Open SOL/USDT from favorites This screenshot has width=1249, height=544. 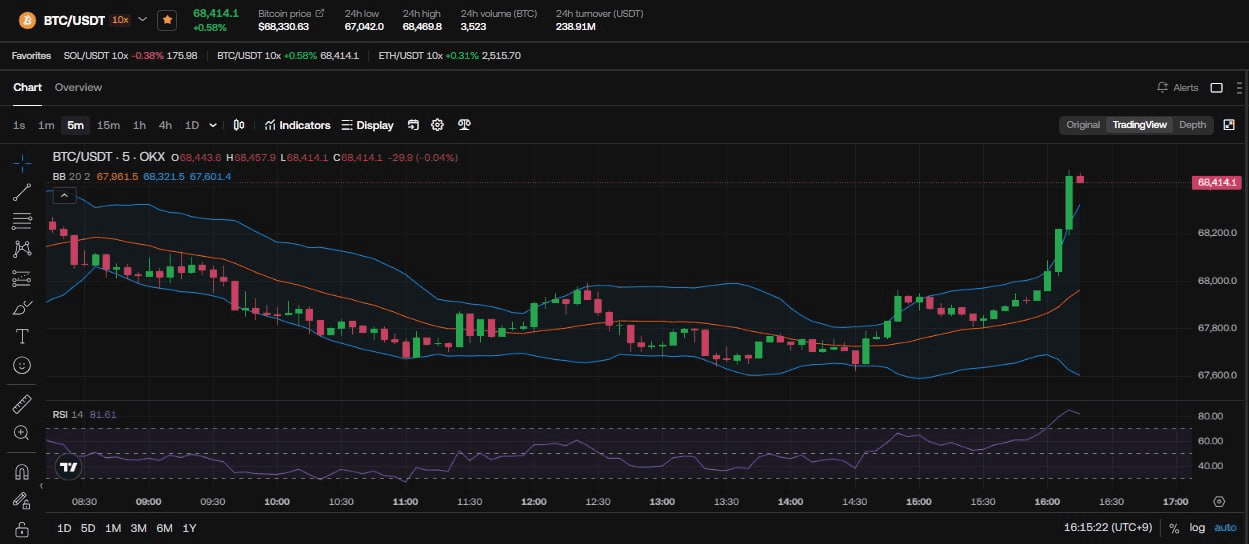[130, 55]
